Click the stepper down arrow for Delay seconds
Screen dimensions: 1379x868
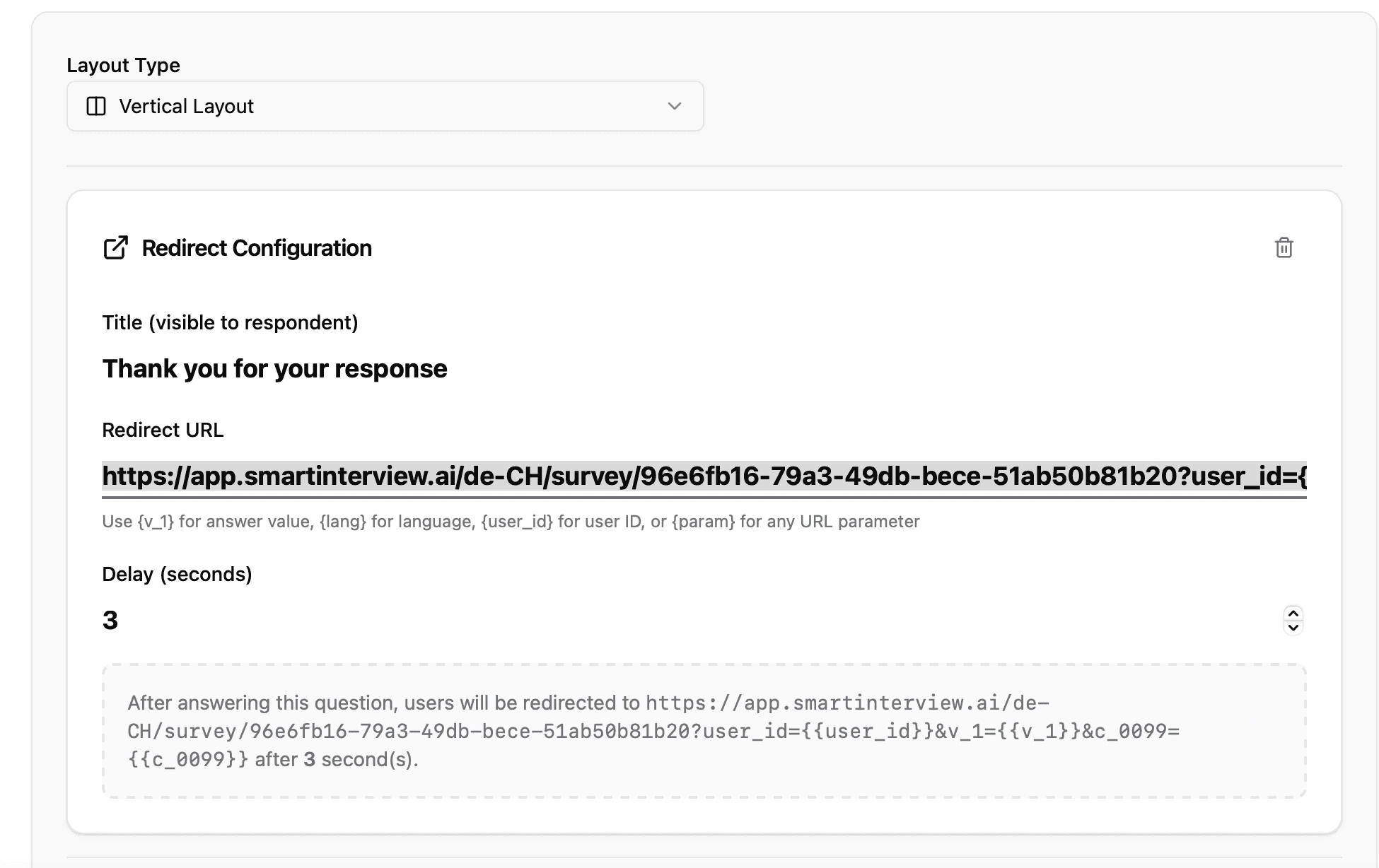(x=1292, y=628)
